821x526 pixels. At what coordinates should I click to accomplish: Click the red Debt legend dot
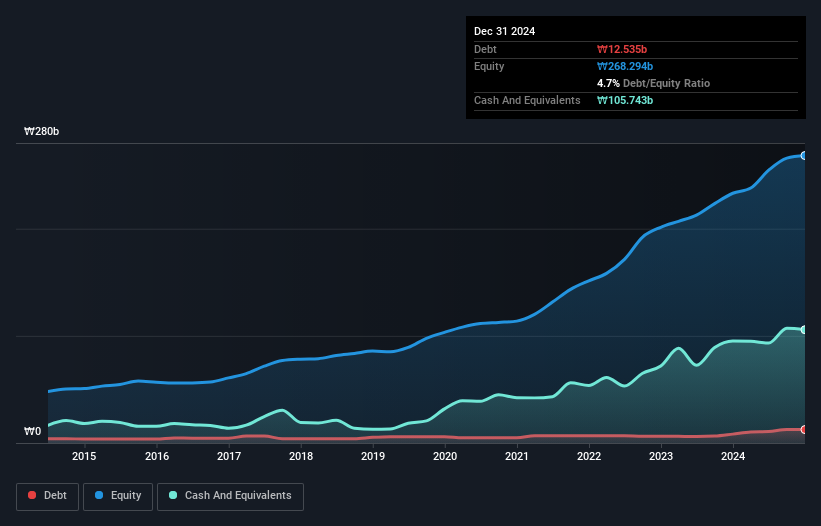coord(32,495)
